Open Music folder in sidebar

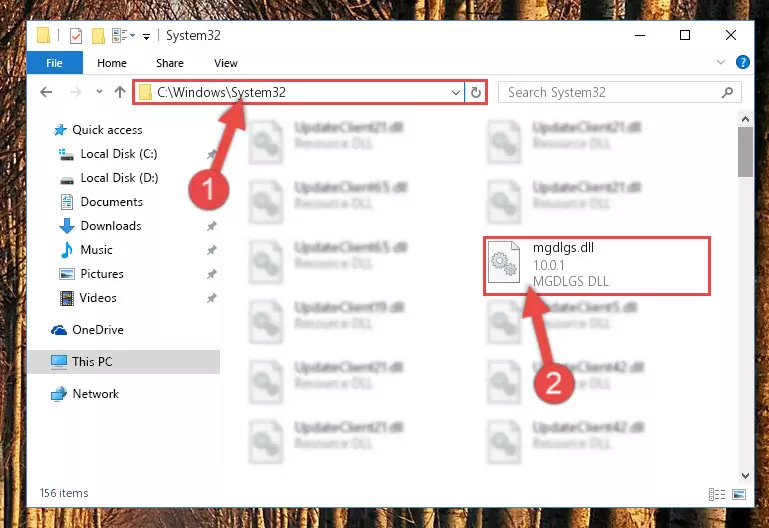(86, 250)
